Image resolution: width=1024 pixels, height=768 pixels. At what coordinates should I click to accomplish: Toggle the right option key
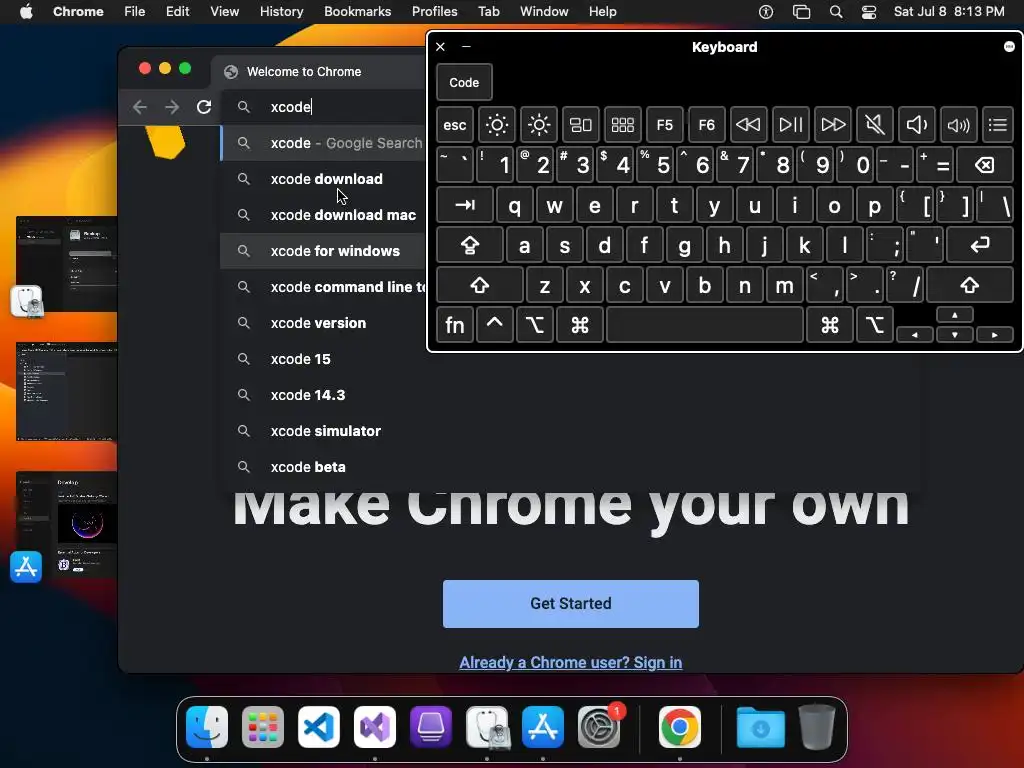[875, 325]
